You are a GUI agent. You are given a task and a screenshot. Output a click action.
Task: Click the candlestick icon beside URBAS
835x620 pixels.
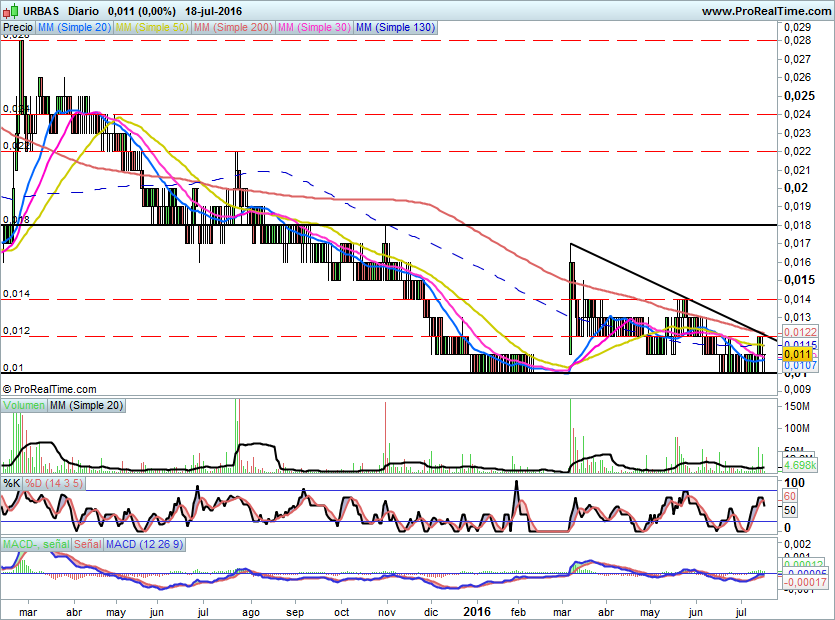11,10
